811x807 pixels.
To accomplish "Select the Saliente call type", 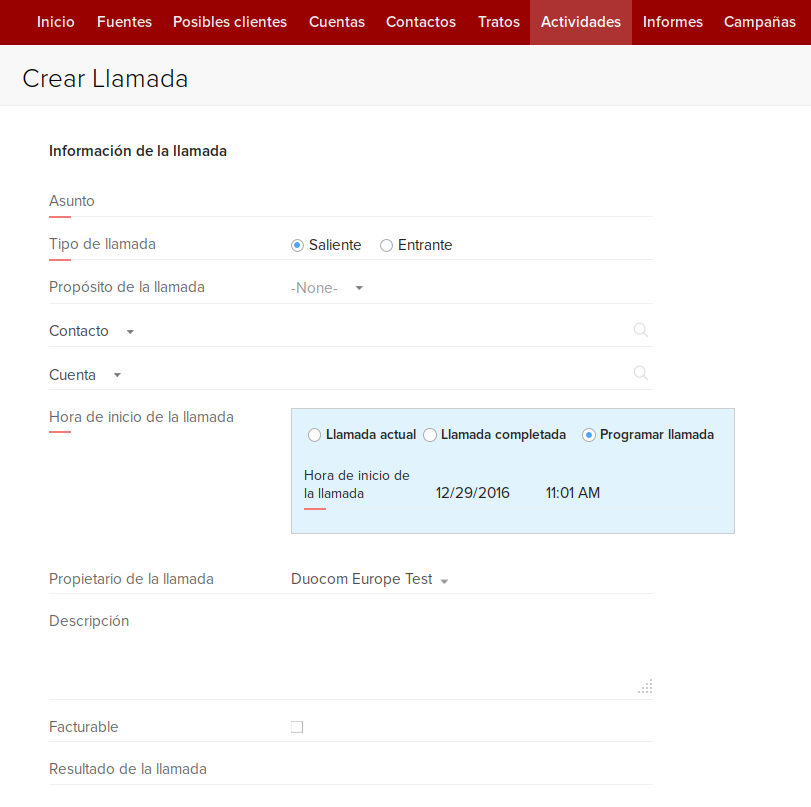I will click(x=297, y=245).
